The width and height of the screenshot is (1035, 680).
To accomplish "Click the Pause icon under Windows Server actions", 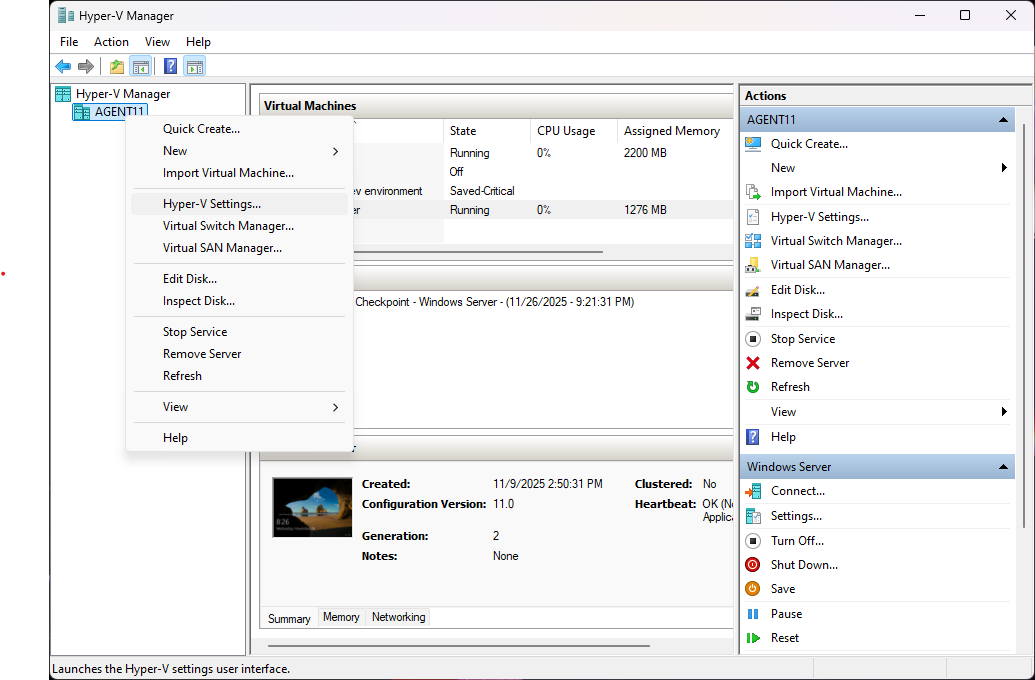I will [x=753, y=614].
